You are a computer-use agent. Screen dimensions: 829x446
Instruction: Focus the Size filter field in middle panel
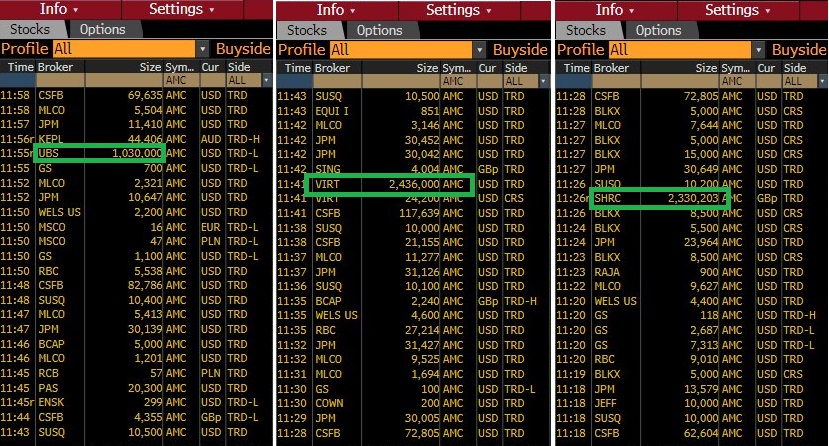click(x=401, y=81)
